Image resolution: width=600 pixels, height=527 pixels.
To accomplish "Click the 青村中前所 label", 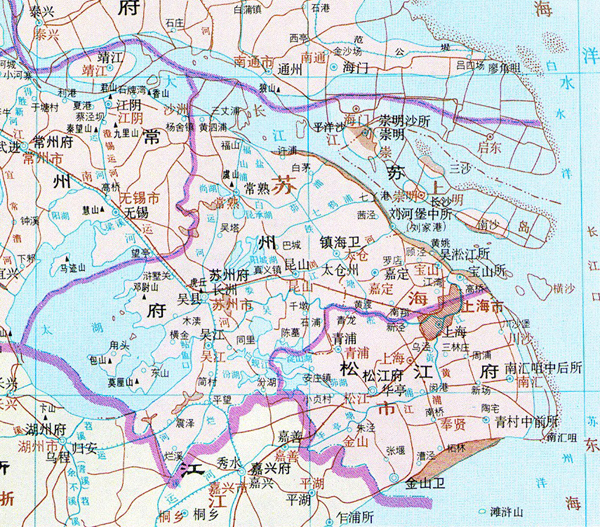I will 527,421.
